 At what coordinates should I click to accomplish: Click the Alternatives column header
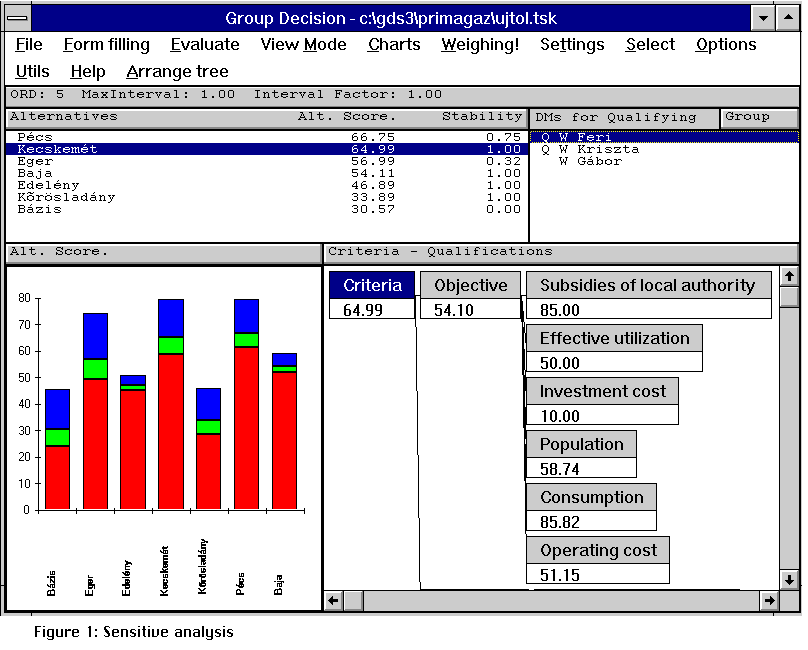point(64,116)
